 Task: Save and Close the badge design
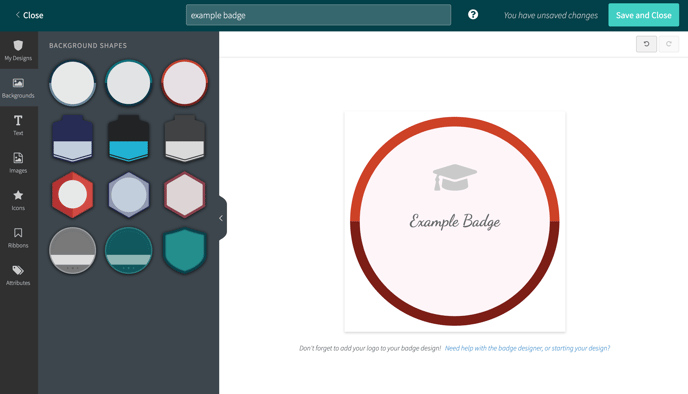click(x=643, y=15)
